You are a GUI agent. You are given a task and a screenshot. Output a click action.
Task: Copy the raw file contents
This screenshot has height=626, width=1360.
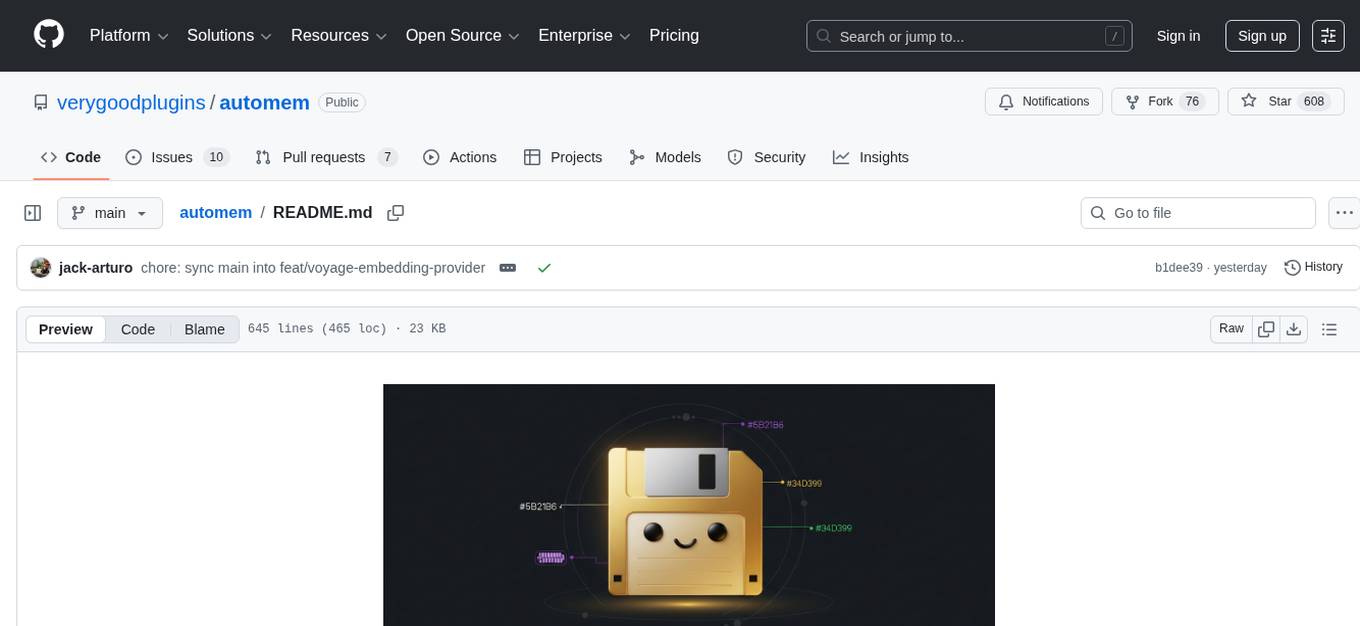coord(1266,328)
